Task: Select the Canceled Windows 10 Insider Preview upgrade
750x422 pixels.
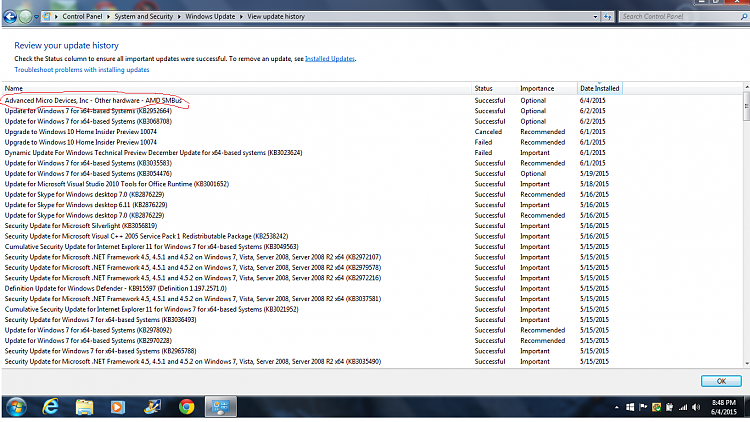Action: coord(313,132)
